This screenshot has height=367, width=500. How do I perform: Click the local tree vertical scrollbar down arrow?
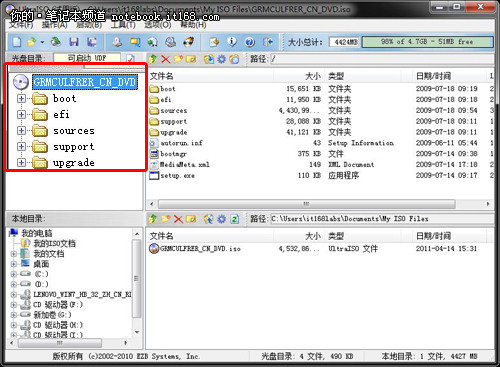click(x=137, y=332)
